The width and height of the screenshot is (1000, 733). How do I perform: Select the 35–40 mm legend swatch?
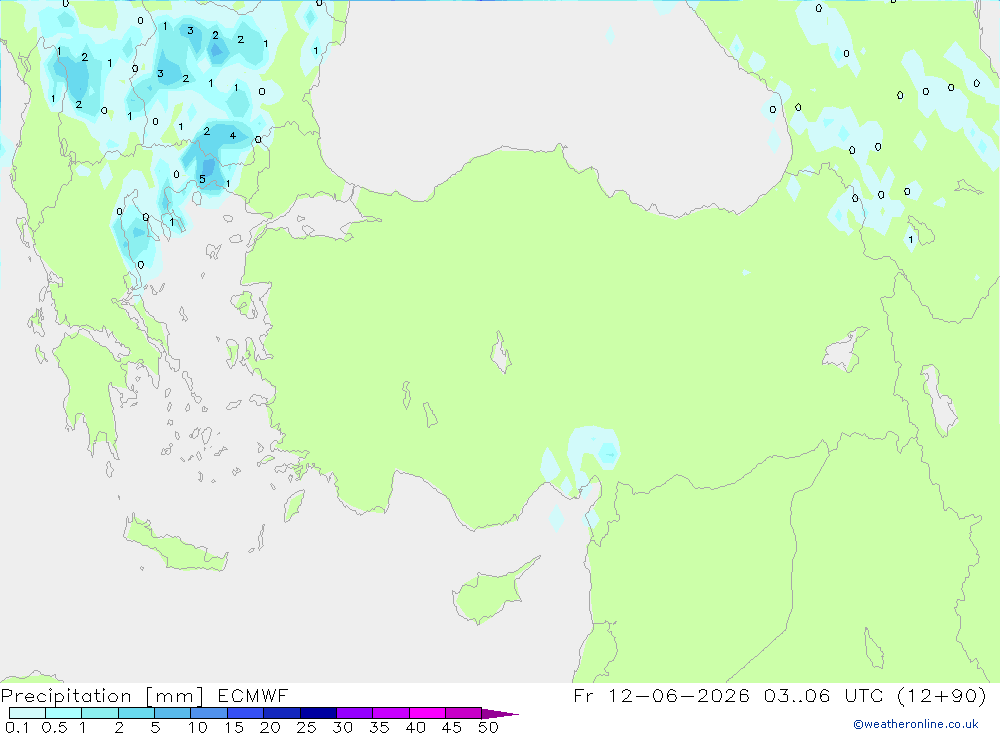pyautogui.click(x=391, y=713)
